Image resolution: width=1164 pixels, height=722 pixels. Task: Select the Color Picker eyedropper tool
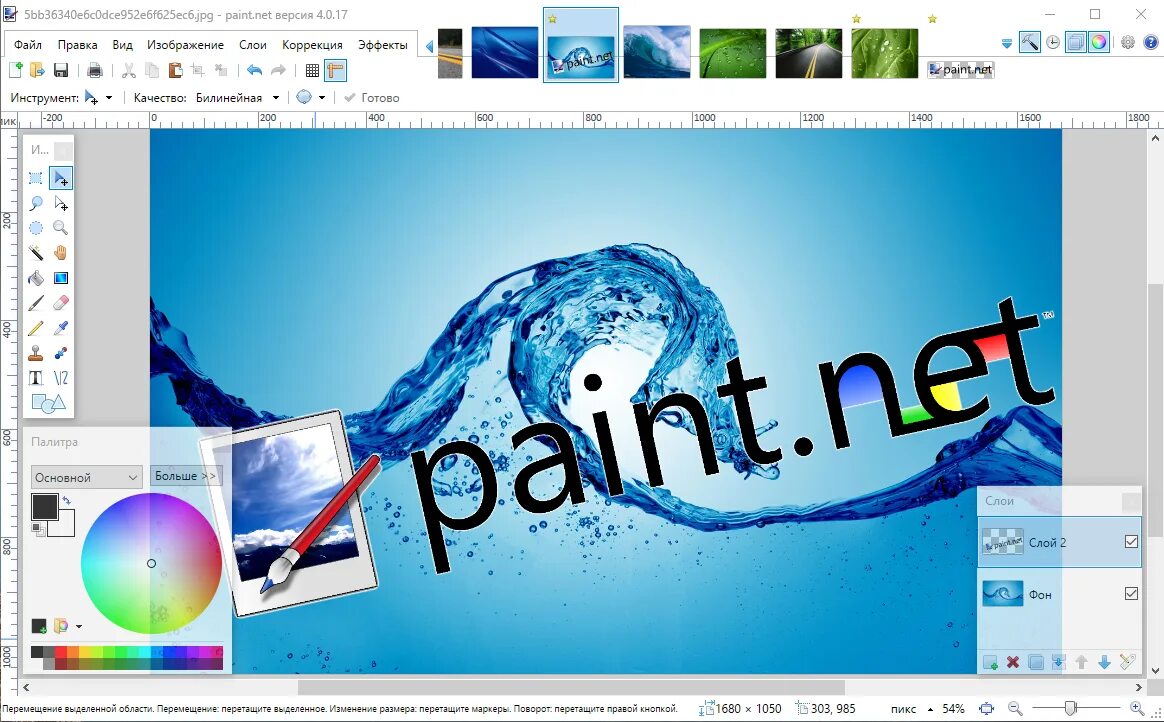click(61, 328)
